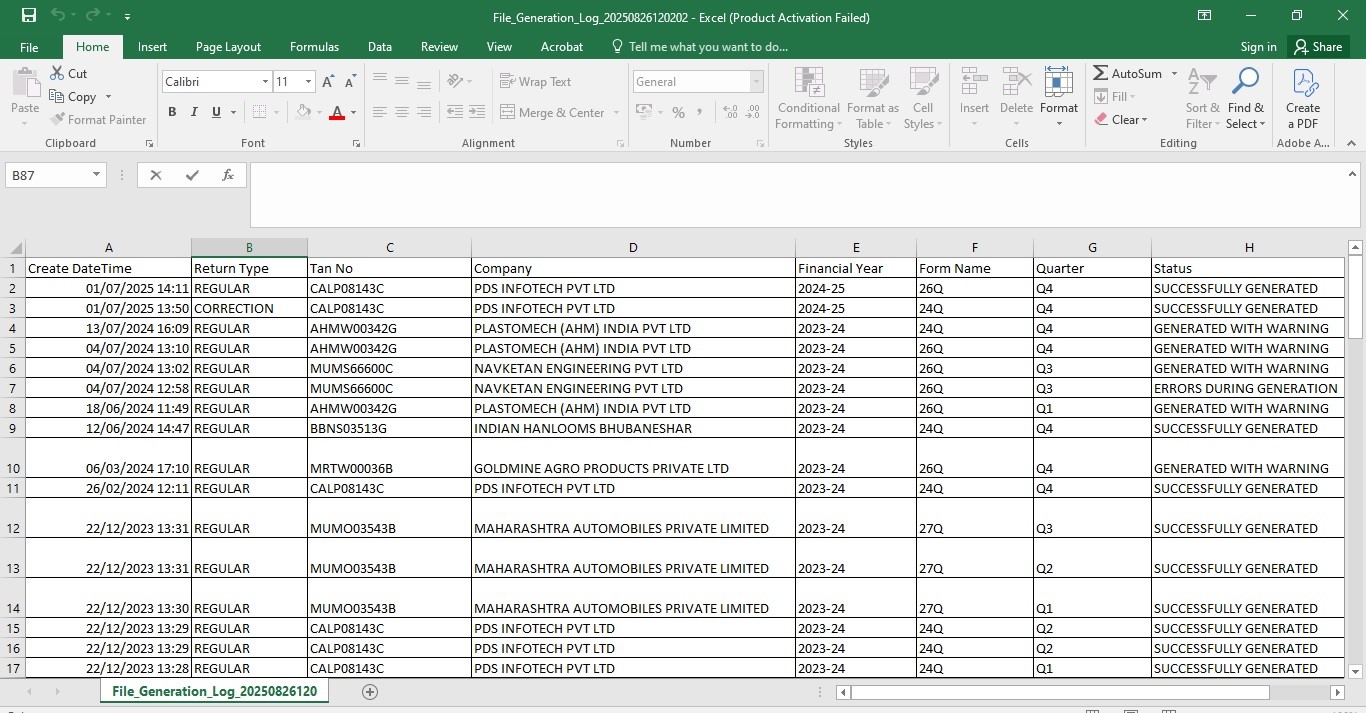Toggle Wrap Text on selected cells
This screenshot has height=713, width=1366.
pyautogui.click(x=535, y=82)
